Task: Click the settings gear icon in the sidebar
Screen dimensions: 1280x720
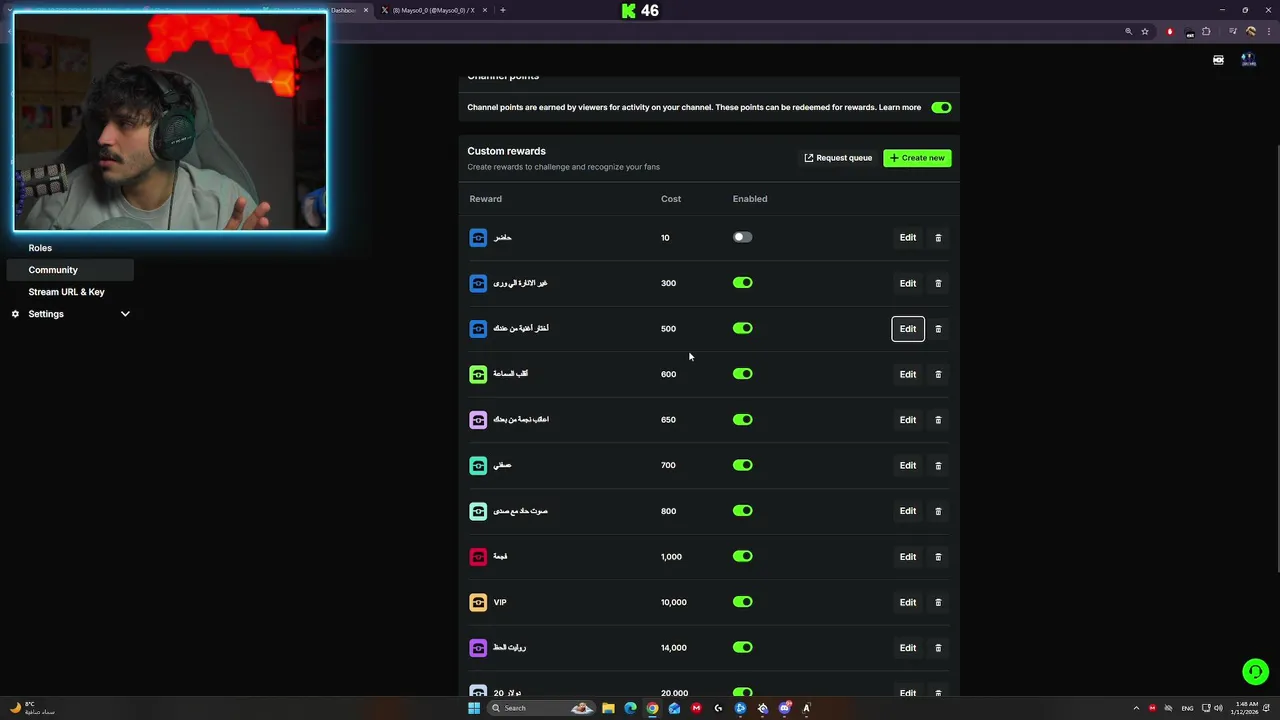Action: 15,314
